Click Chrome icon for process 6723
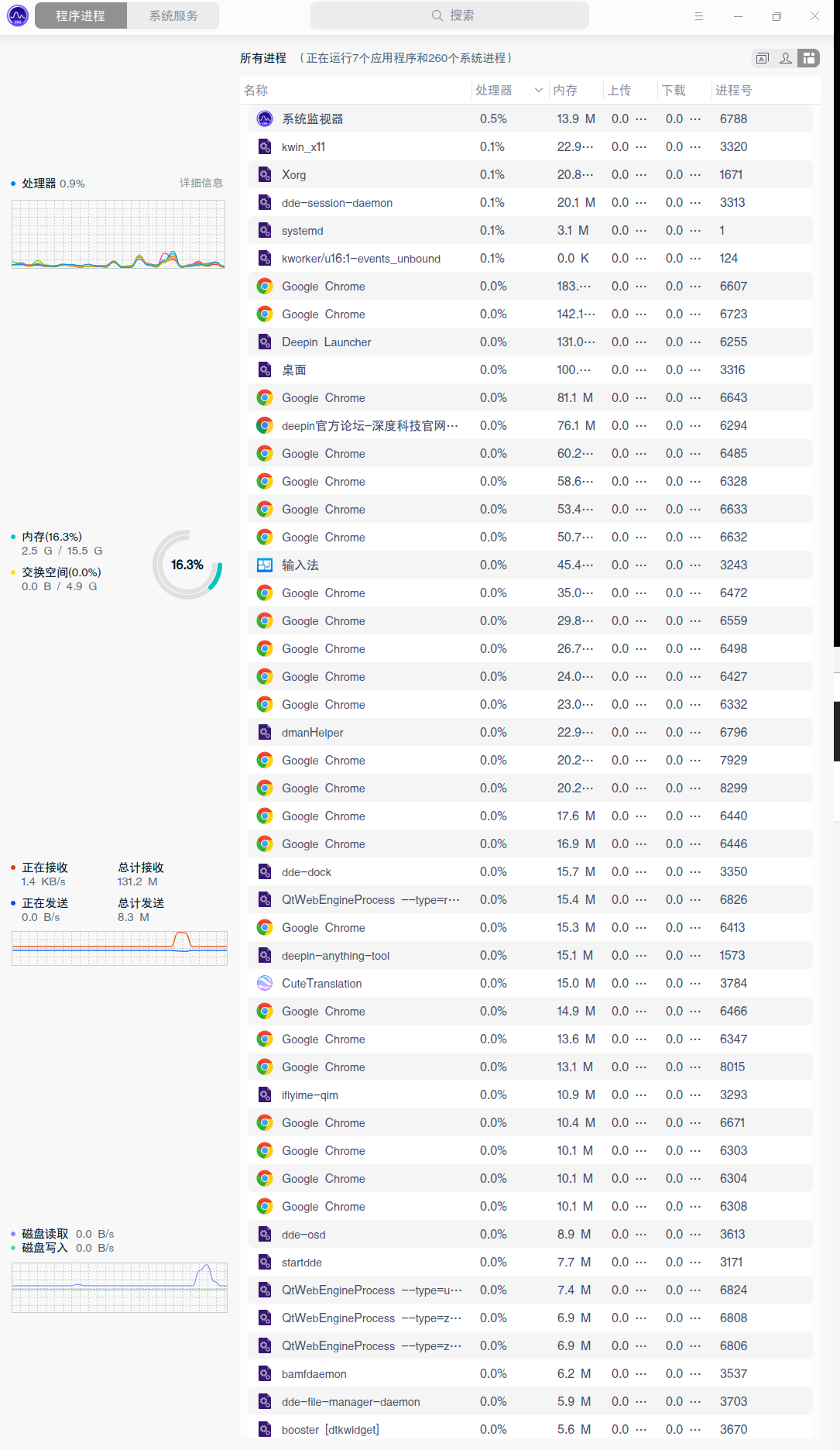This screenshot has width=840, height=1450. tap(265, 314)
